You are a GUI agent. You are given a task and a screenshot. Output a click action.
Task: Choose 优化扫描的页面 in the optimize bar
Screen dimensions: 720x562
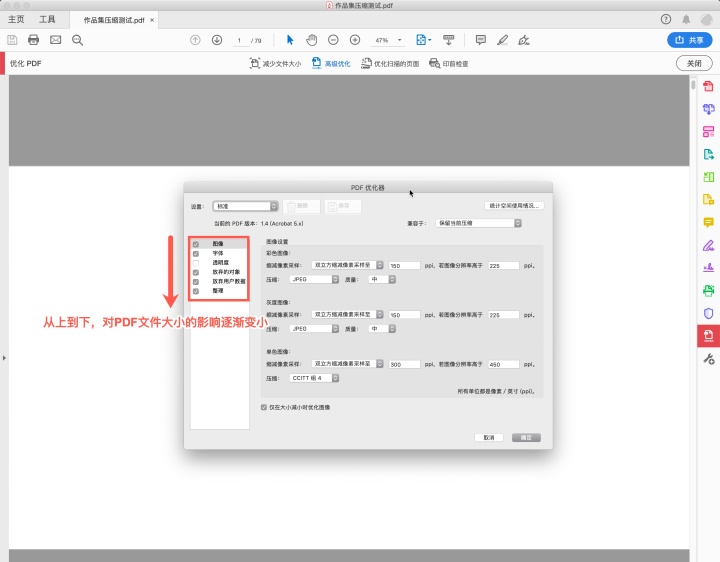pos(390,64)
